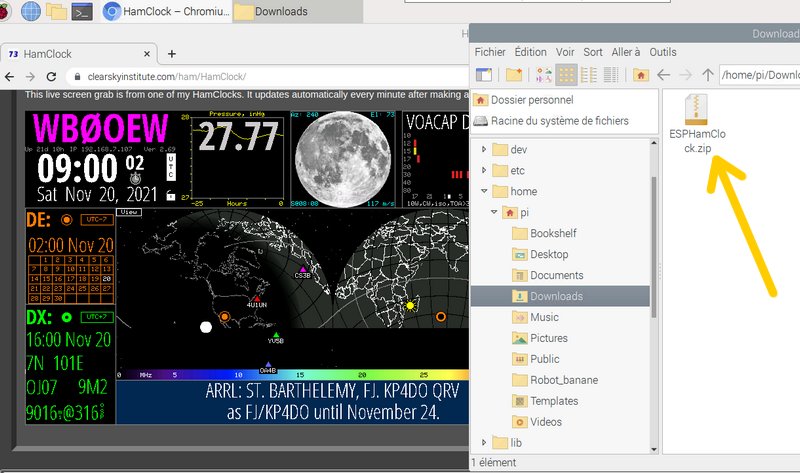Open the Raspberry Pi main menu
Viewport: 800px width, 473px height.
coord(3,11)
